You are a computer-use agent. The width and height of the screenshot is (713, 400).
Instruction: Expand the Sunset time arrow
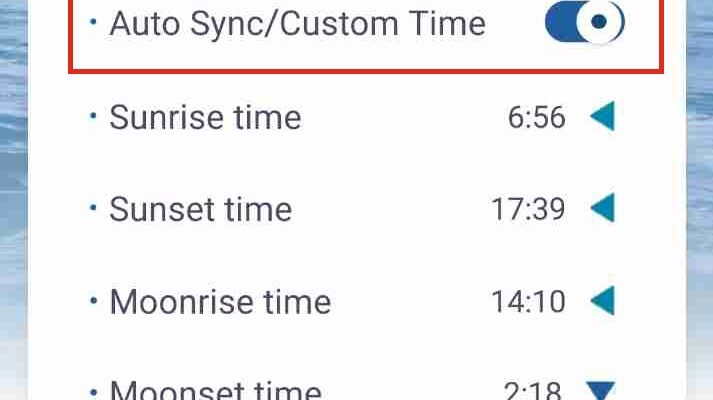click(x=601, y=209)
